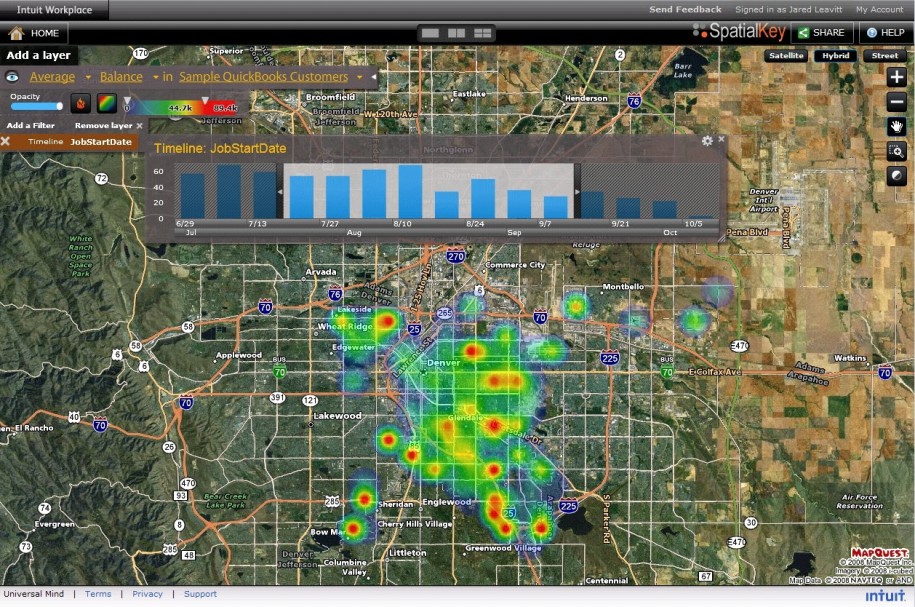Click right handle of timeline selection
Viewport: 915px width, 607px height.
click(x=578, y=191)
